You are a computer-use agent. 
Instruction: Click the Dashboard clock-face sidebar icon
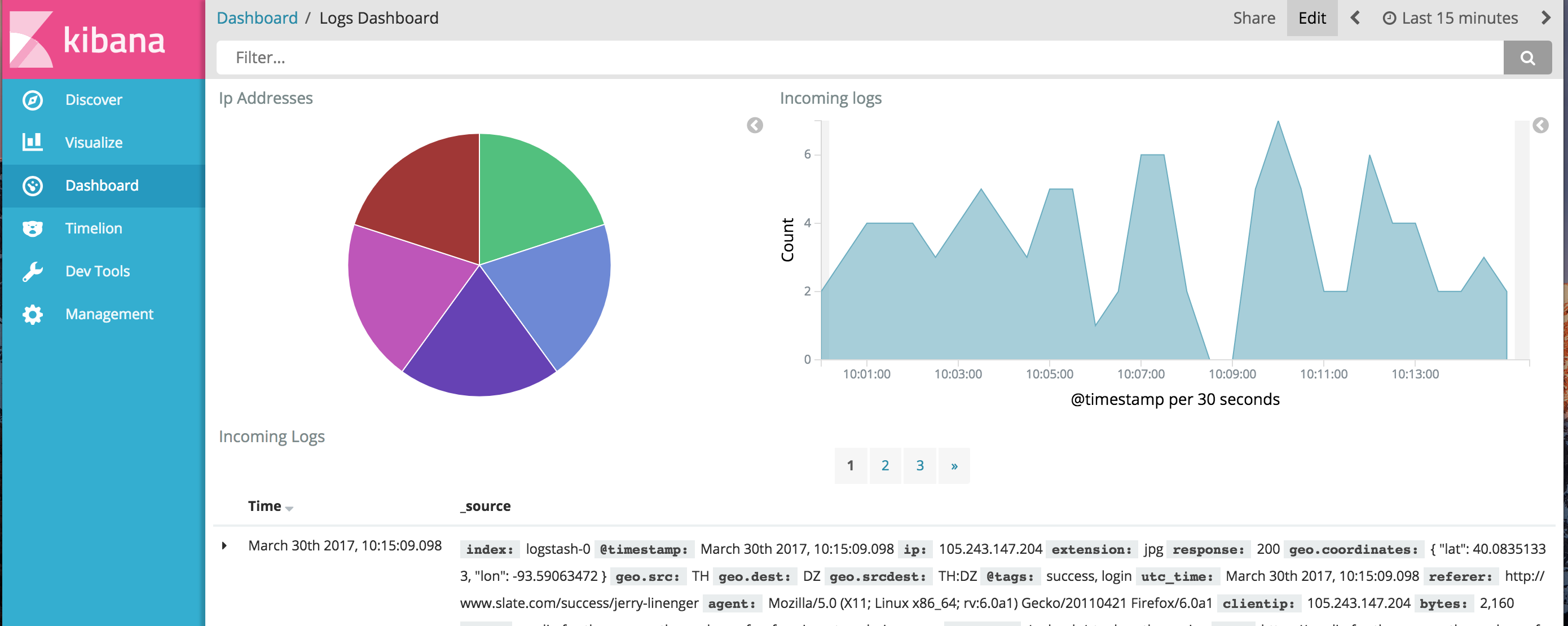click(33, 185)
